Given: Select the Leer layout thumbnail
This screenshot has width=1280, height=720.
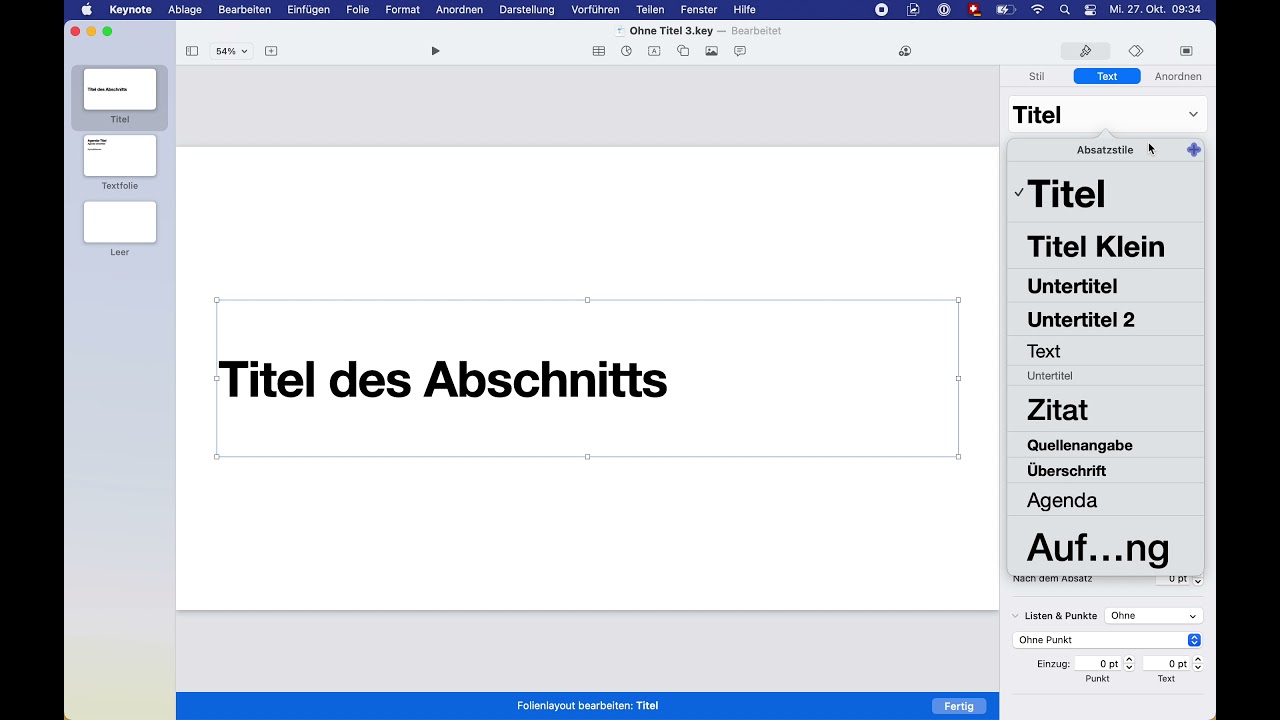Looking at the screenshot, I should click(120, 222).
